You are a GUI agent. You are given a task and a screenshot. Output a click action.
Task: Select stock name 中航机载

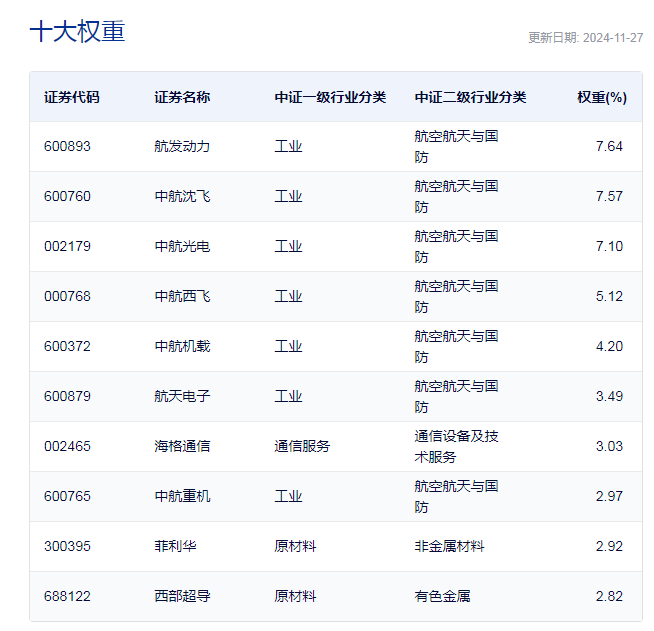click(182, 347)
